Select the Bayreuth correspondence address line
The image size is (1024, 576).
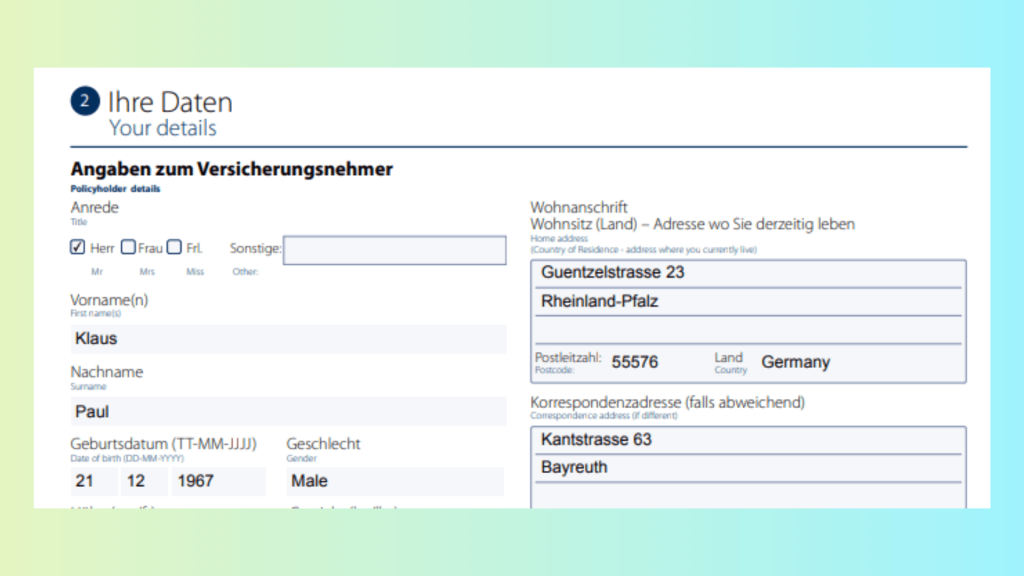click(x=748, y=468)
